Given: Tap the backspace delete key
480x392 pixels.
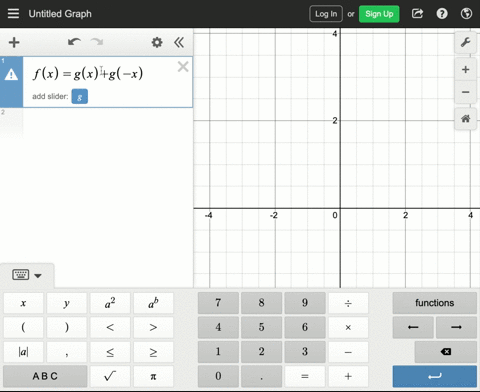Looking at the screenshot, I should [446, 352].
